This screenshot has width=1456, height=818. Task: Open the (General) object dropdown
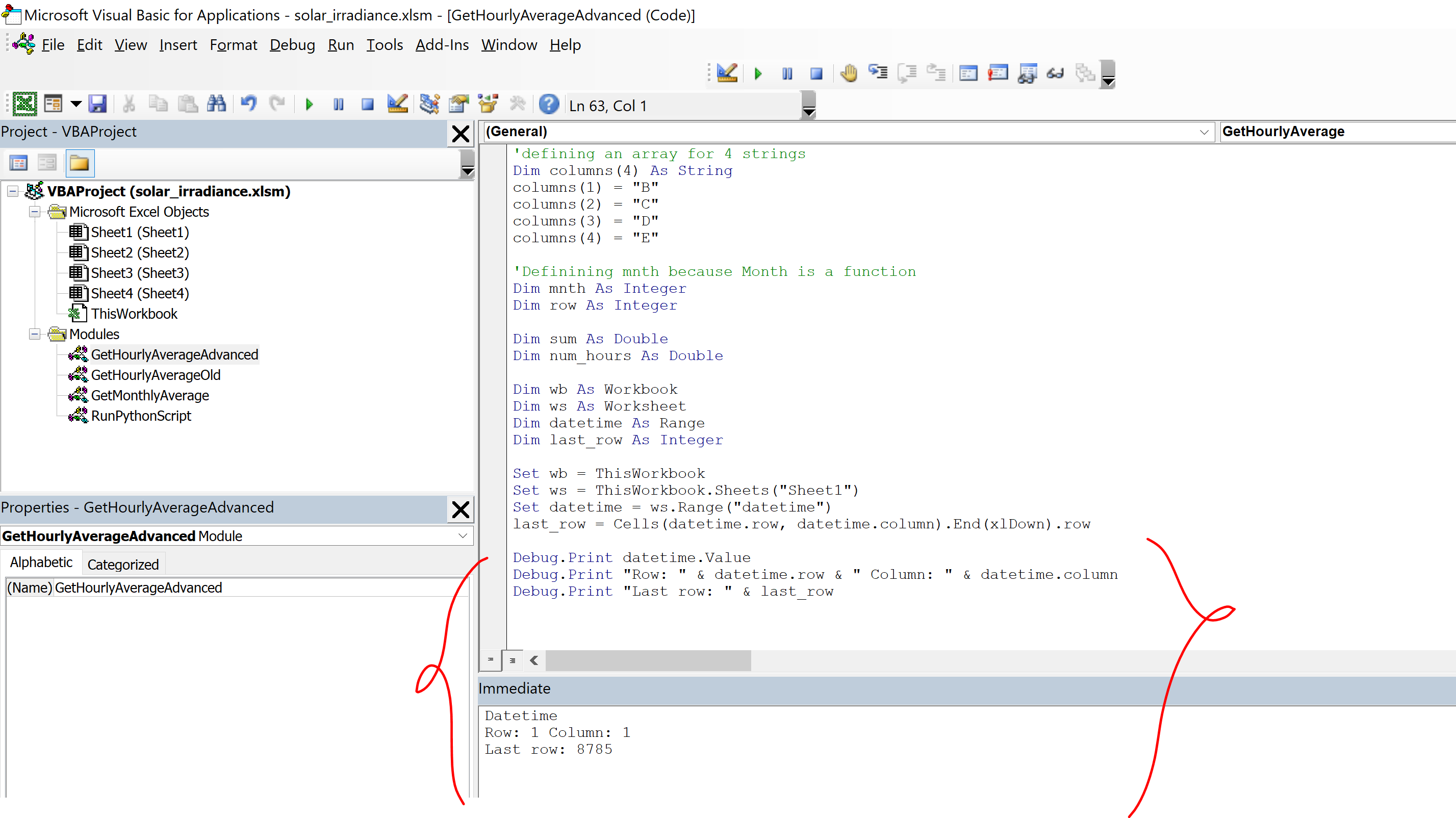click(x=1204, y=132)
